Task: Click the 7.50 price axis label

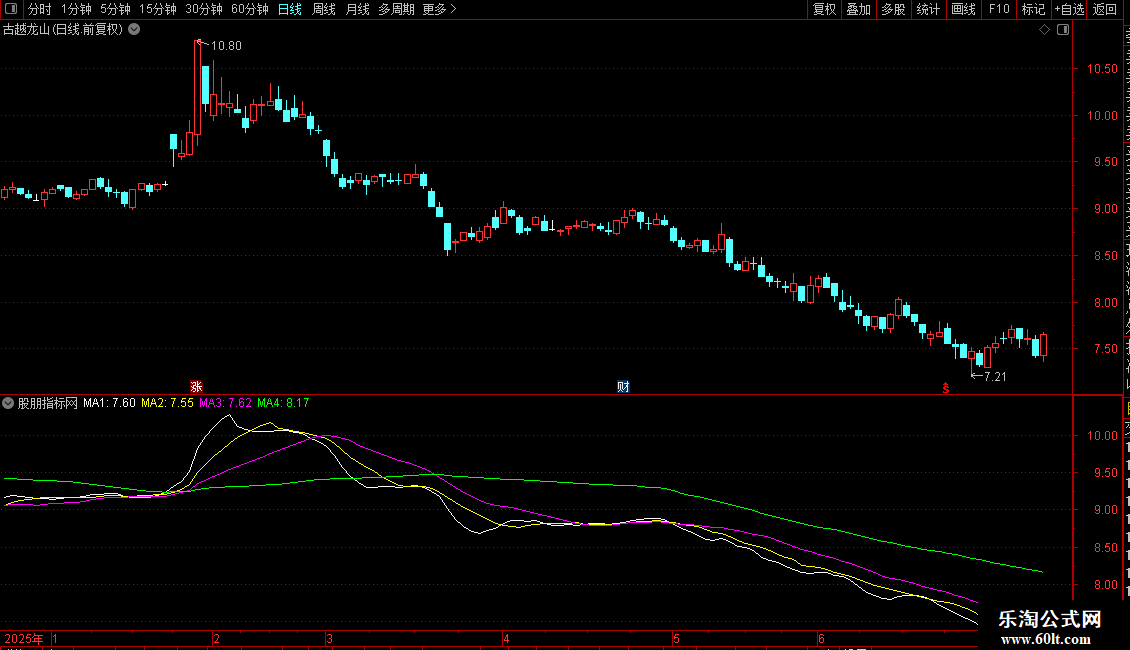Action: (x=1105, y=349)
